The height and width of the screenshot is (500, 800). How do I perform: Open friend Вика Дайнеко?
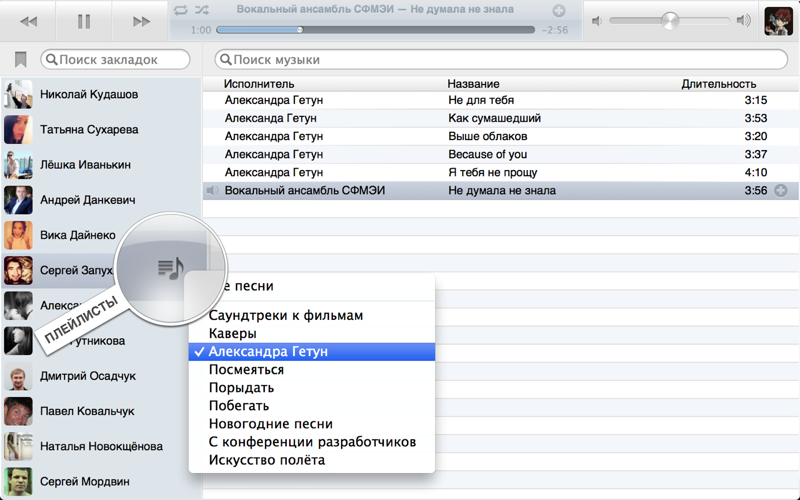pos(78,235)
